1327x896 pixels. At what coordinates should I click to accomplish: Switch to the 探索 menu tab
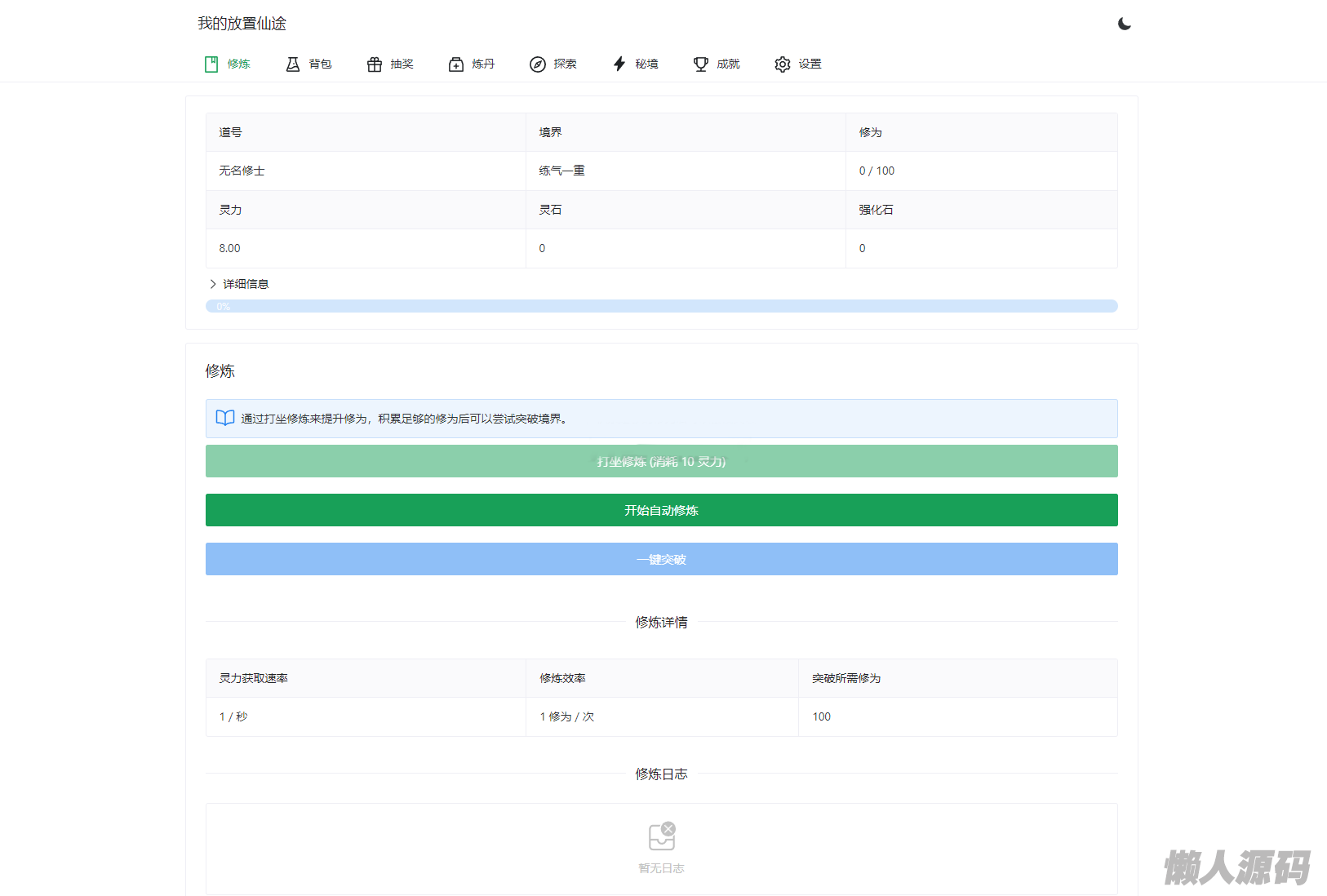(x=565, y=64)
